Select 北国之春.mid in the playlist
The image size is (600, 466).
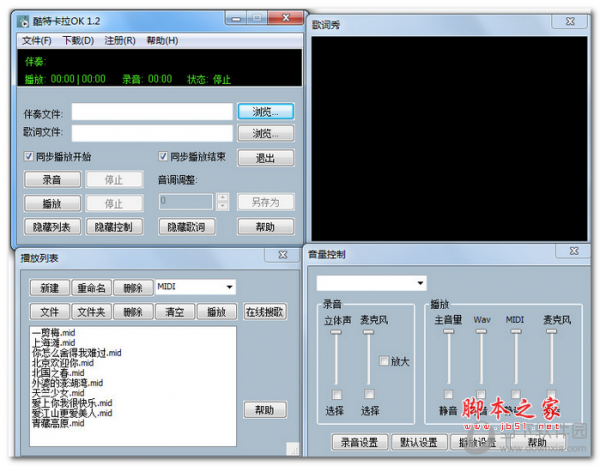58,372
